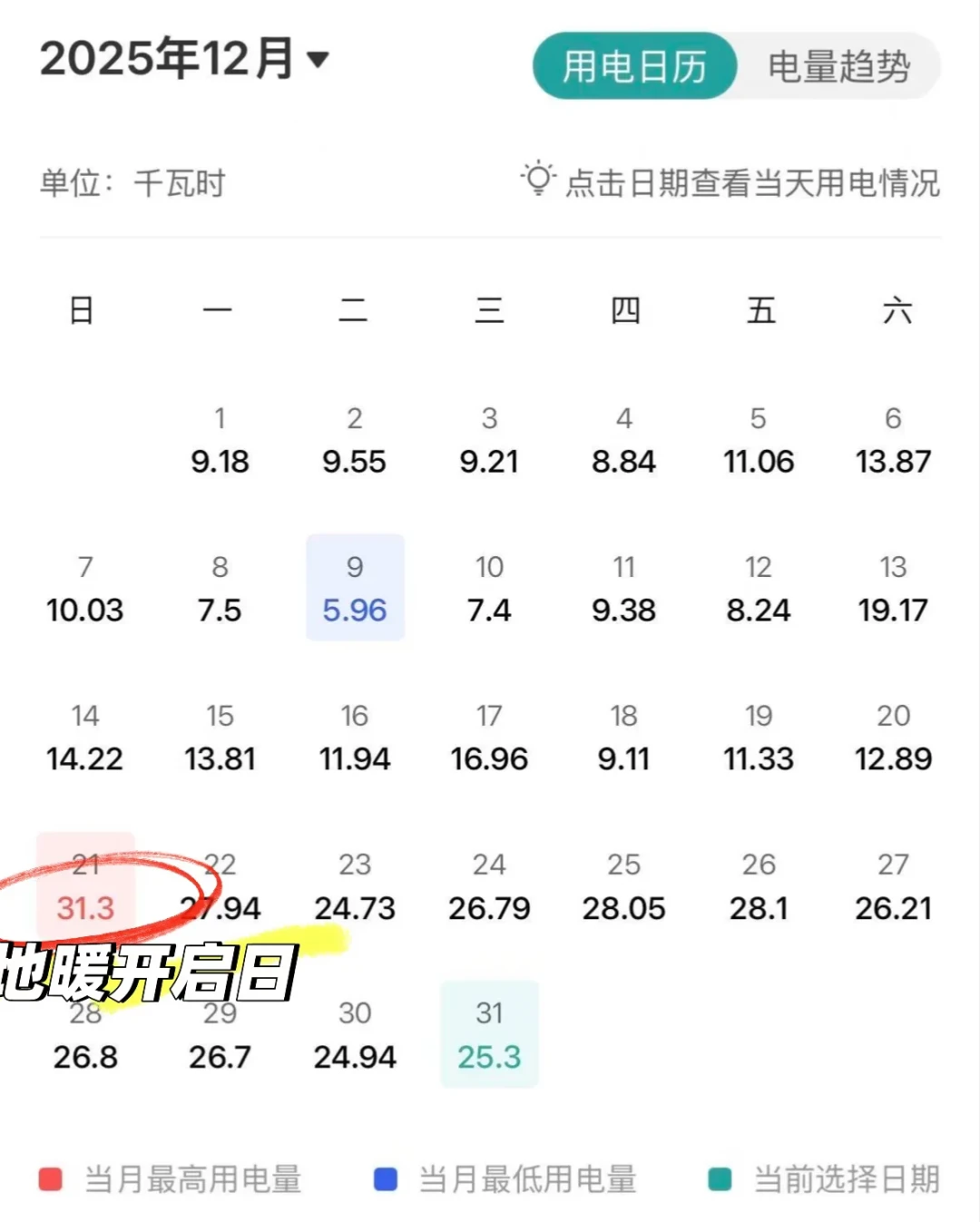Tap the blue 当月最低用电量 legend swatch
This screenshot has height=1222, width=980.
pyautogui.click(x=386, y=1179)
